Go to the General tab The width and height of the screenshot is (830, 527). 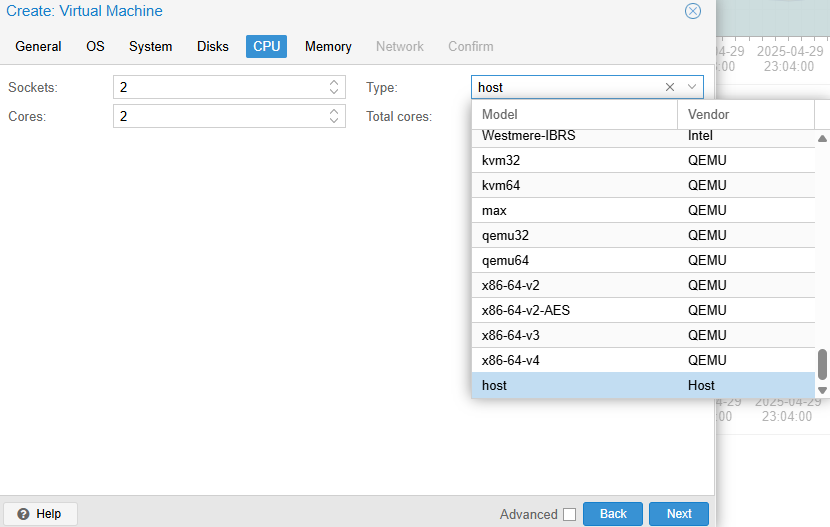pyautogui.click(x=38, y=47)
